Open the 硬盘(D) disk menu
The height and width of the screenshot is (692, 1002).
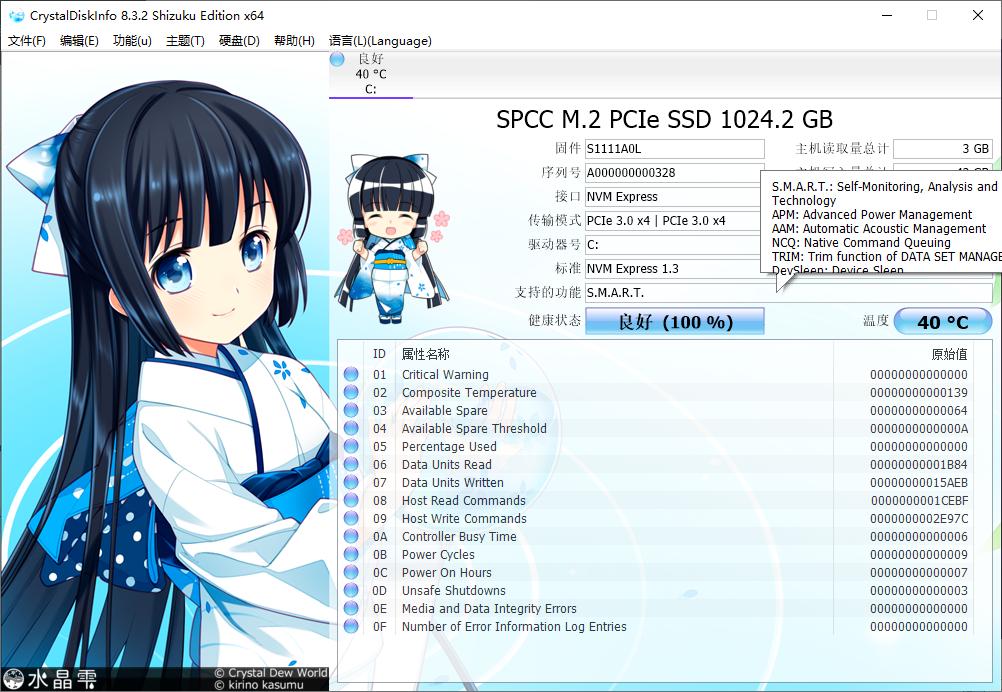click(x=237, y=41)
